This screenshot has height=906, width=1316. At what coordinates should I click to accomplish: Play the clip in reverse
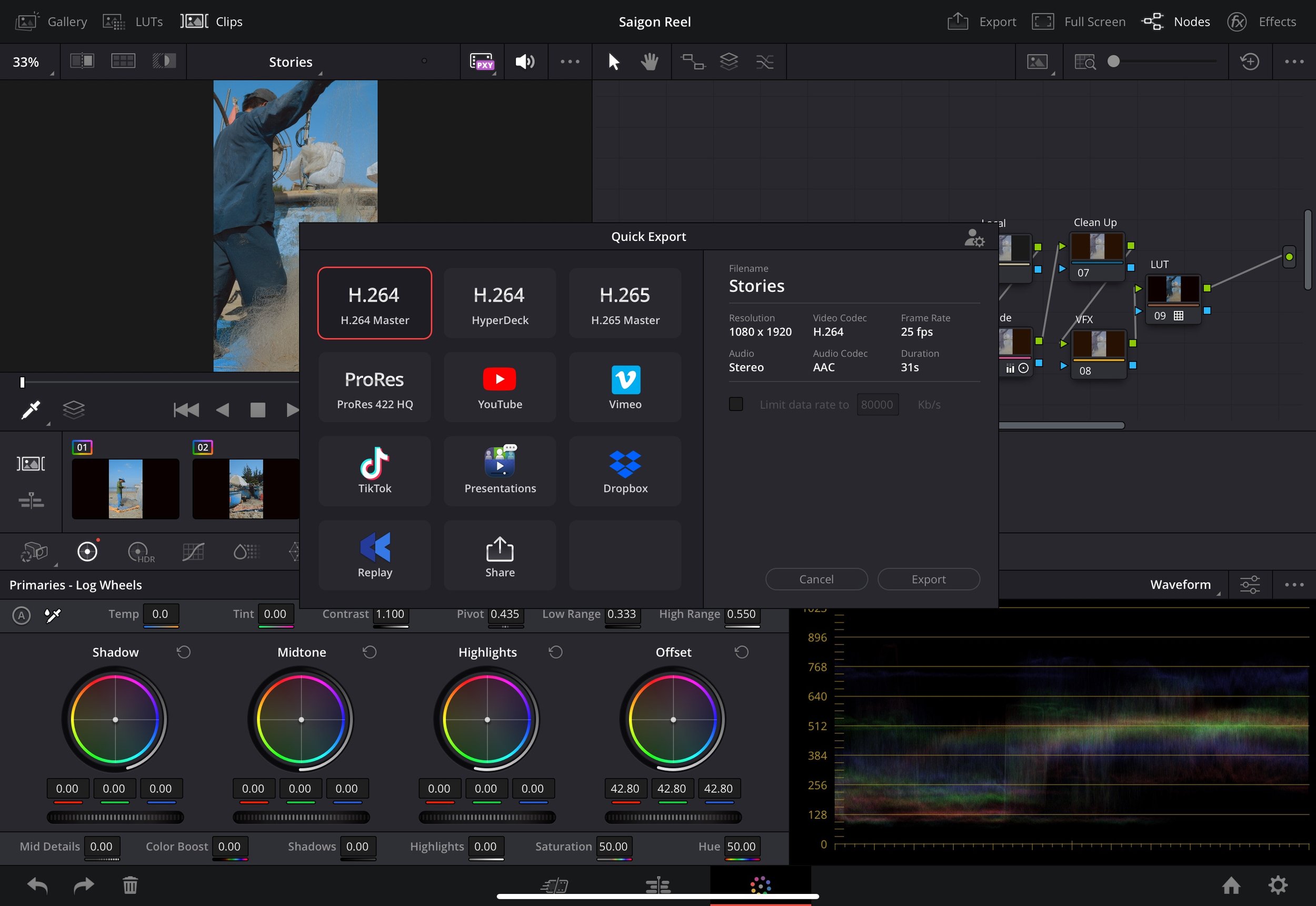[x=223, y=410]
